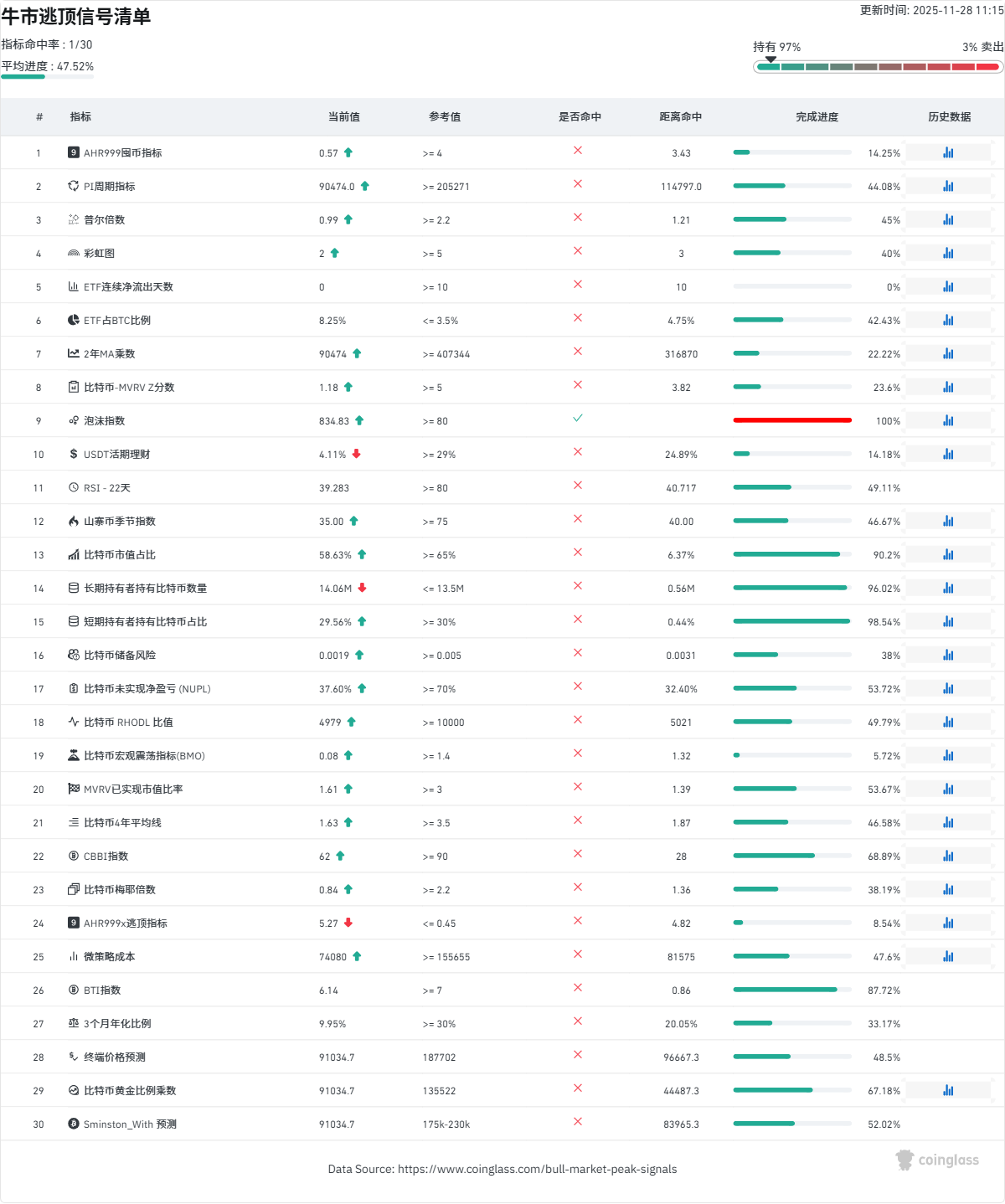The image size is (1005, 1204).
Task: Open history chart for 比特币黄金比例乘数 row
Action: click(x=948, y=1090)
